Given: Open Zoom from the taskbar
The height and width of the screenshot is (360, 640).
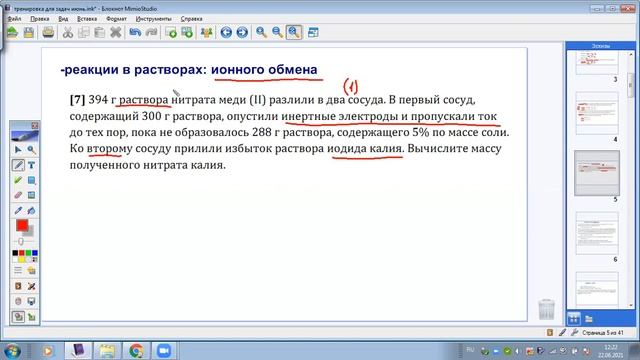Looking at the screenshot, I should click(x=164, y=351).
